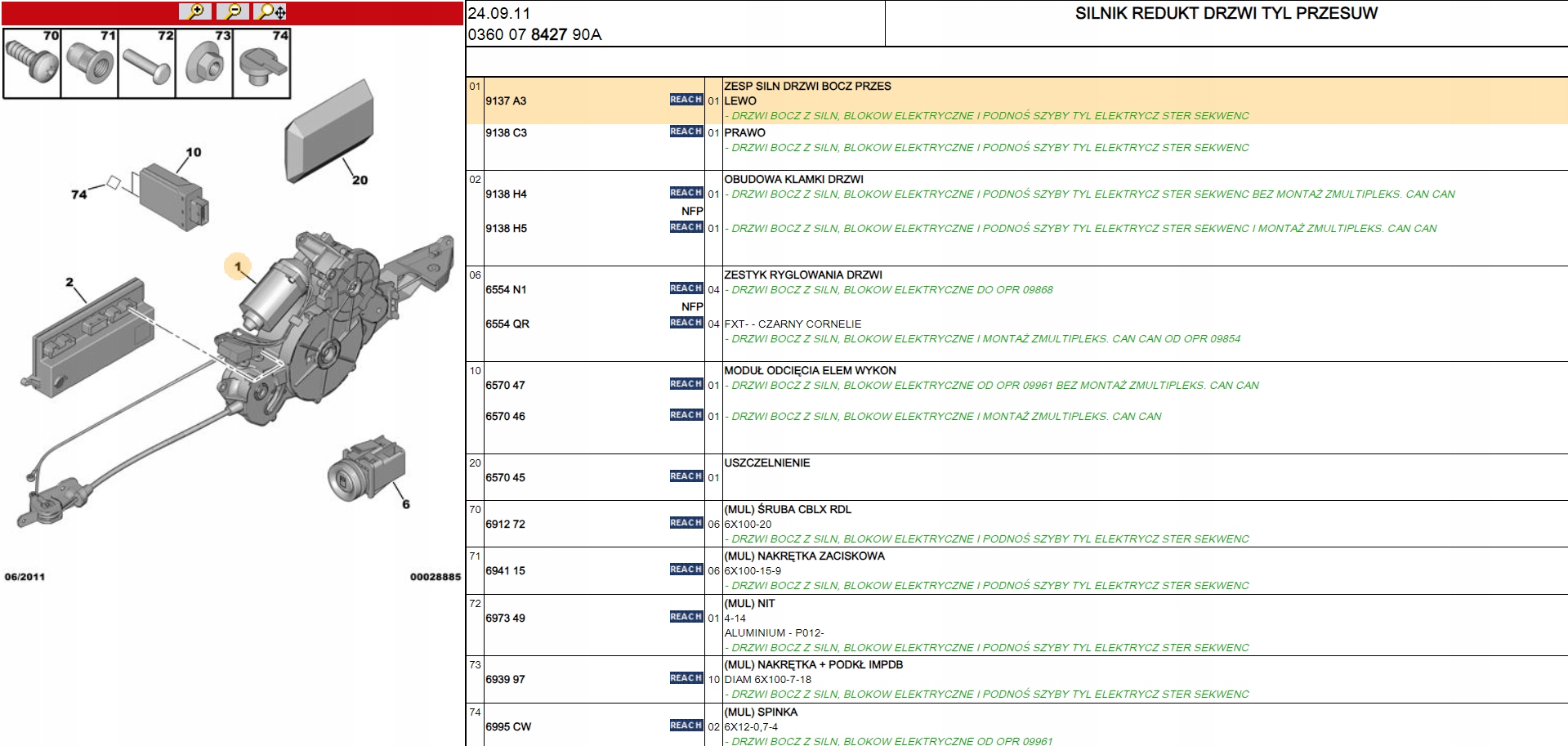Viewport: 1568px width, 746px height.
Task: Click the magnifier with move arrows icon
Action: click(270, 11)
